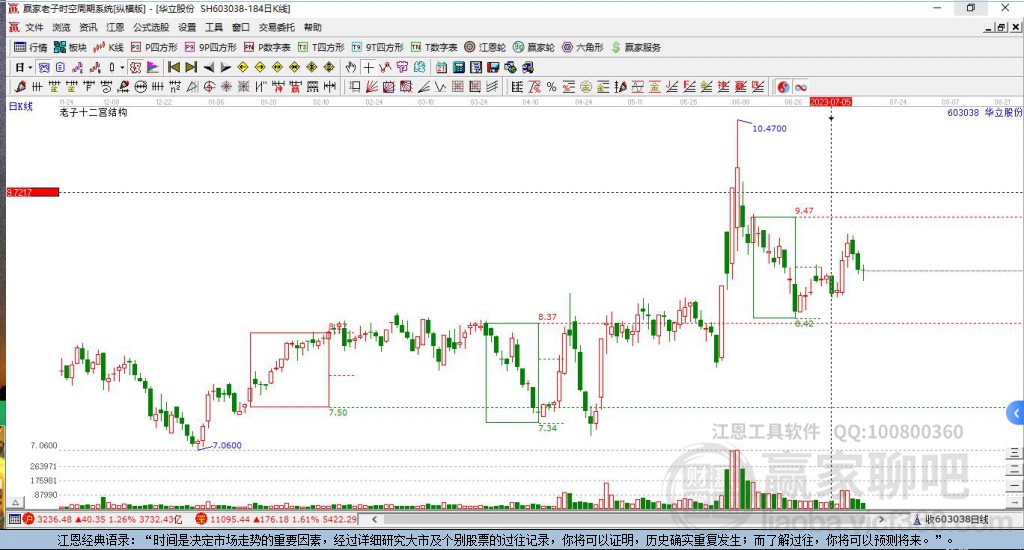Click the first yellow diamond arrow icon

point(243,67)
